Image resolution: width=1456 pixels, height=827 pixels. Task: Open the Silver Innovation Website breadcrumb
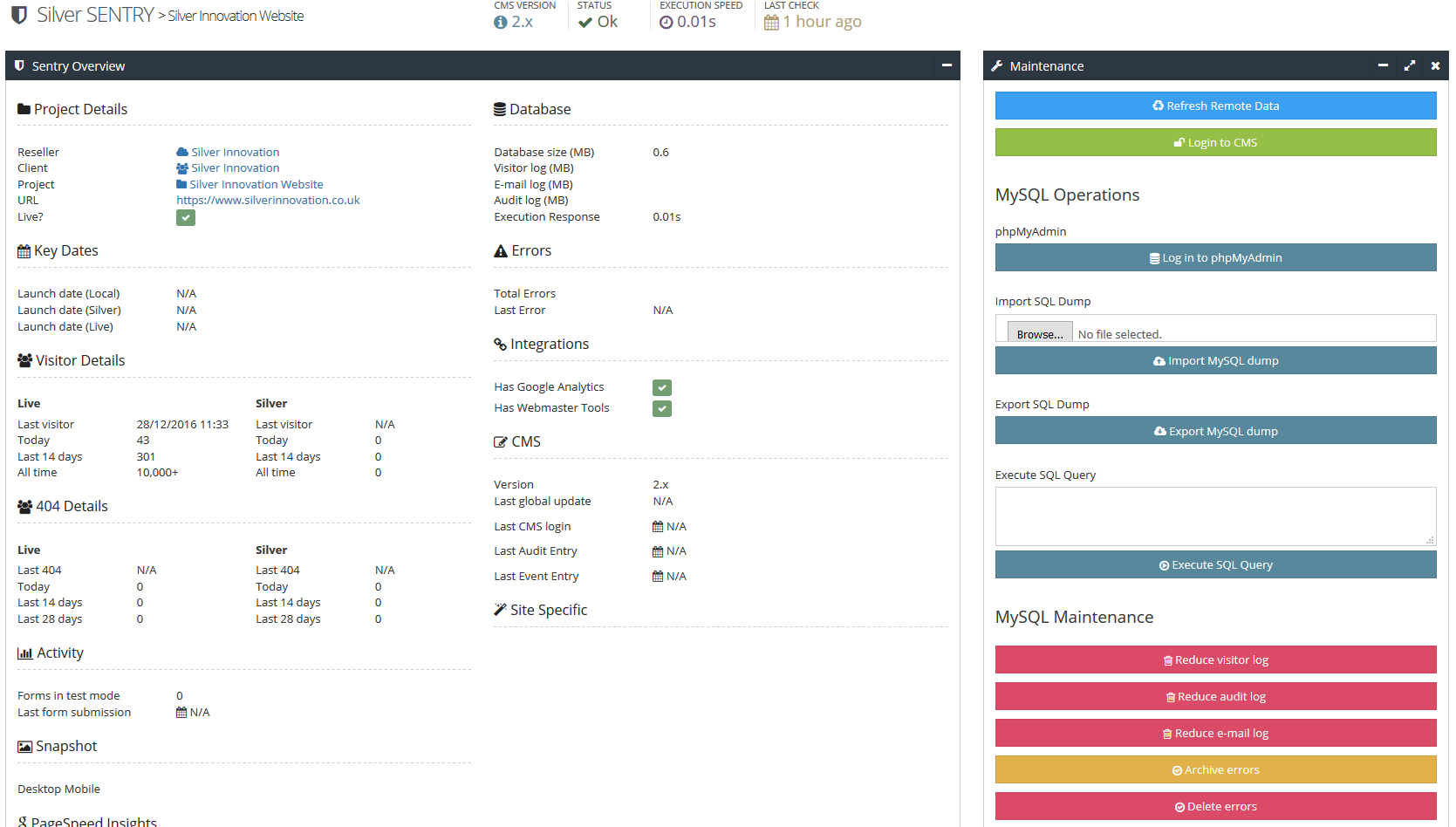click(236, 16)
